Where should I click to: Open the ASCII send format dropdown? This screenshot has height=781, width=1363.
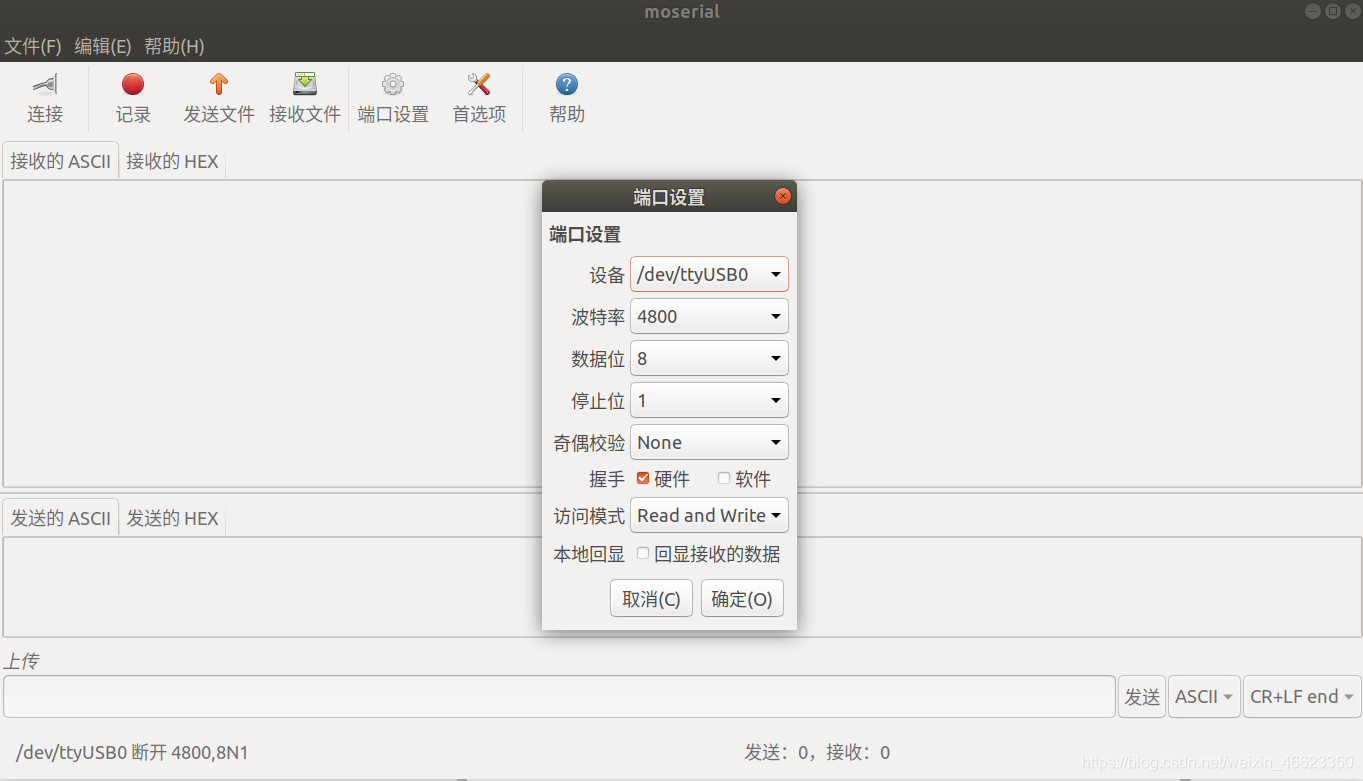pos(1204,696)
